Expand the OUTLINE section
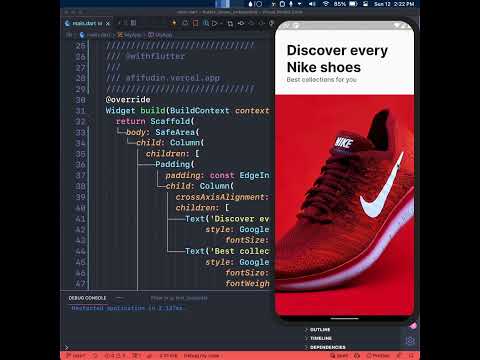Image resolution: width=480 pixels, height=360 pixels. coord(318,330)
